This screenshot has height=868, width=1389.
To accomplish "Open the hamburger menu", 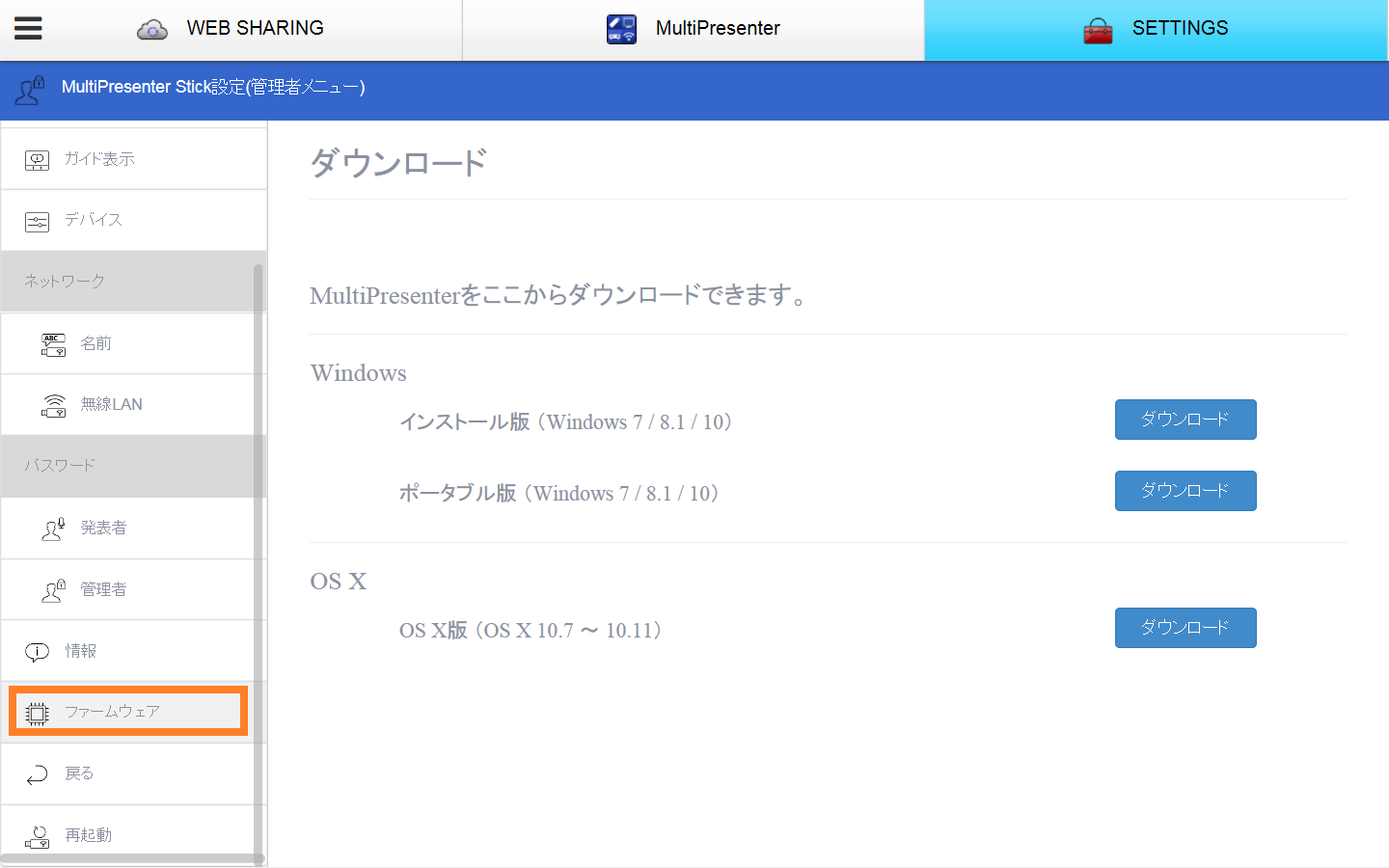I will (28, 28).
